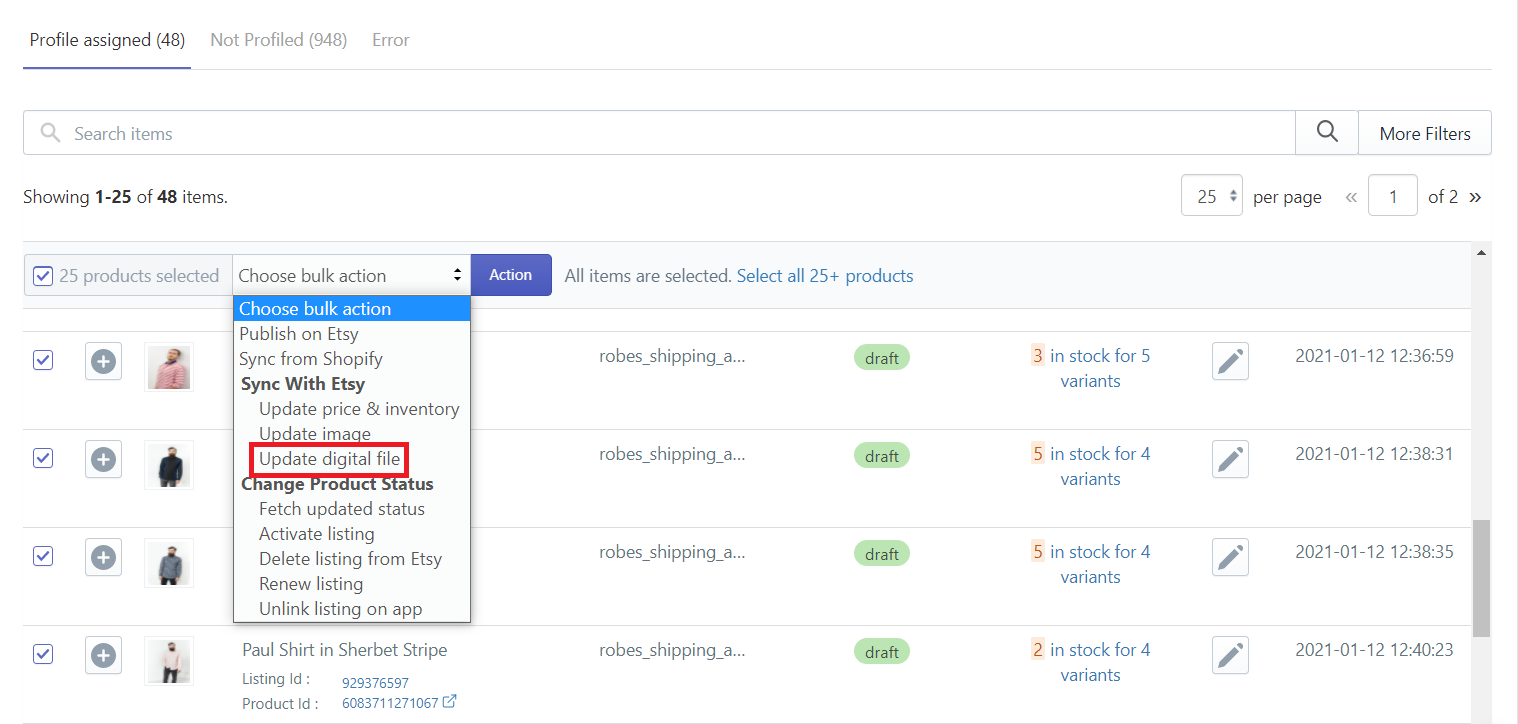Go to next page using double chevron

pos(1475,197)
